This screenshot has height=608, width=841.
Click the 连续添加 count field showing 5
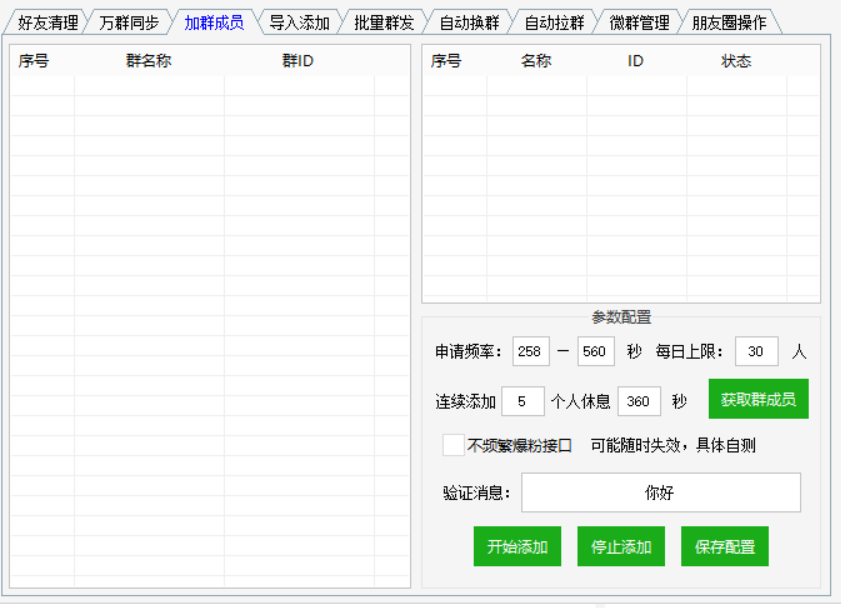coord(523,401)
